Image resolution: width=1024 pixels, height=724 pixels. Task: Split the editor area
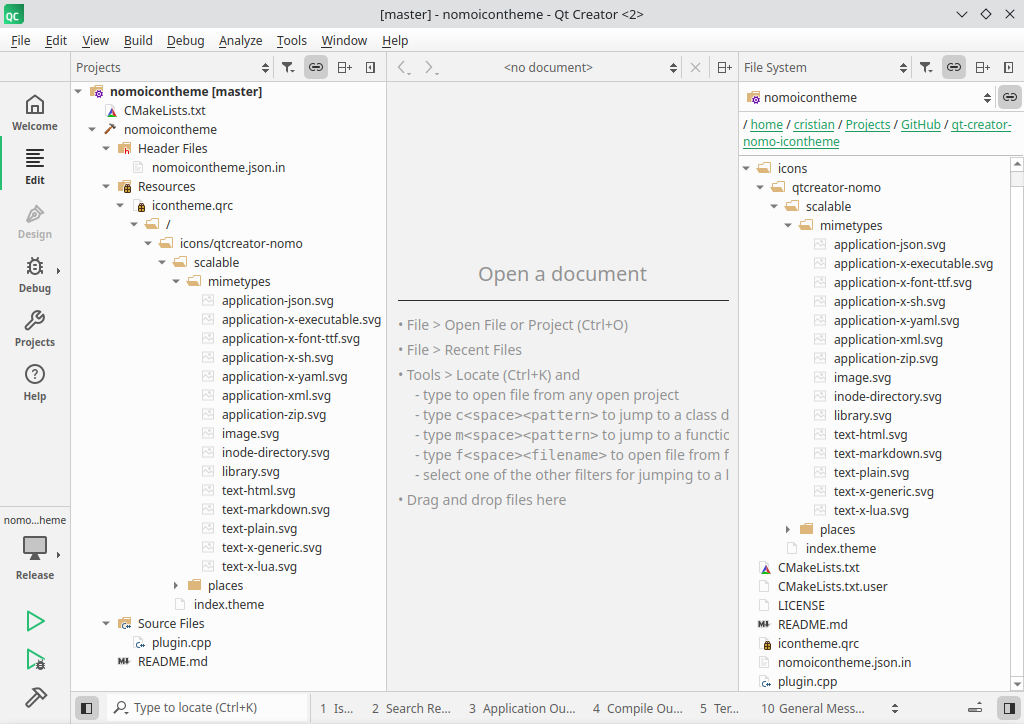click(x=724, y=67)
